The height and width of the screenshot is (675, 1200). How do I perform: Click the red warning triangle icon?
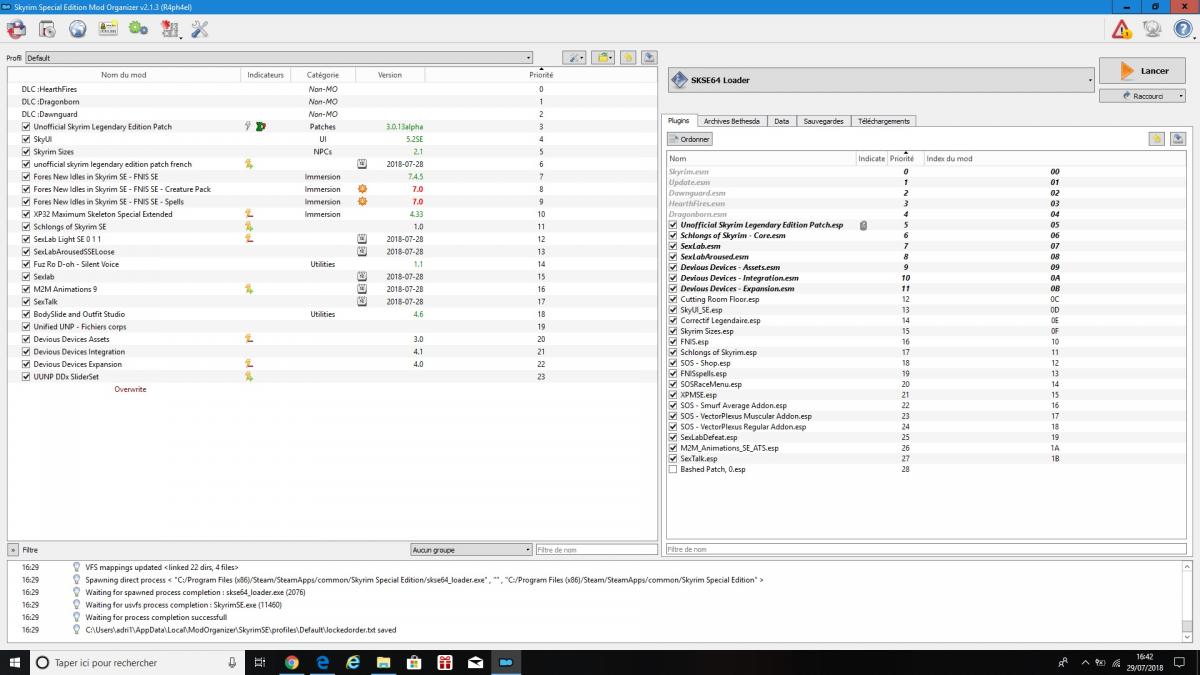point(1122,30)
